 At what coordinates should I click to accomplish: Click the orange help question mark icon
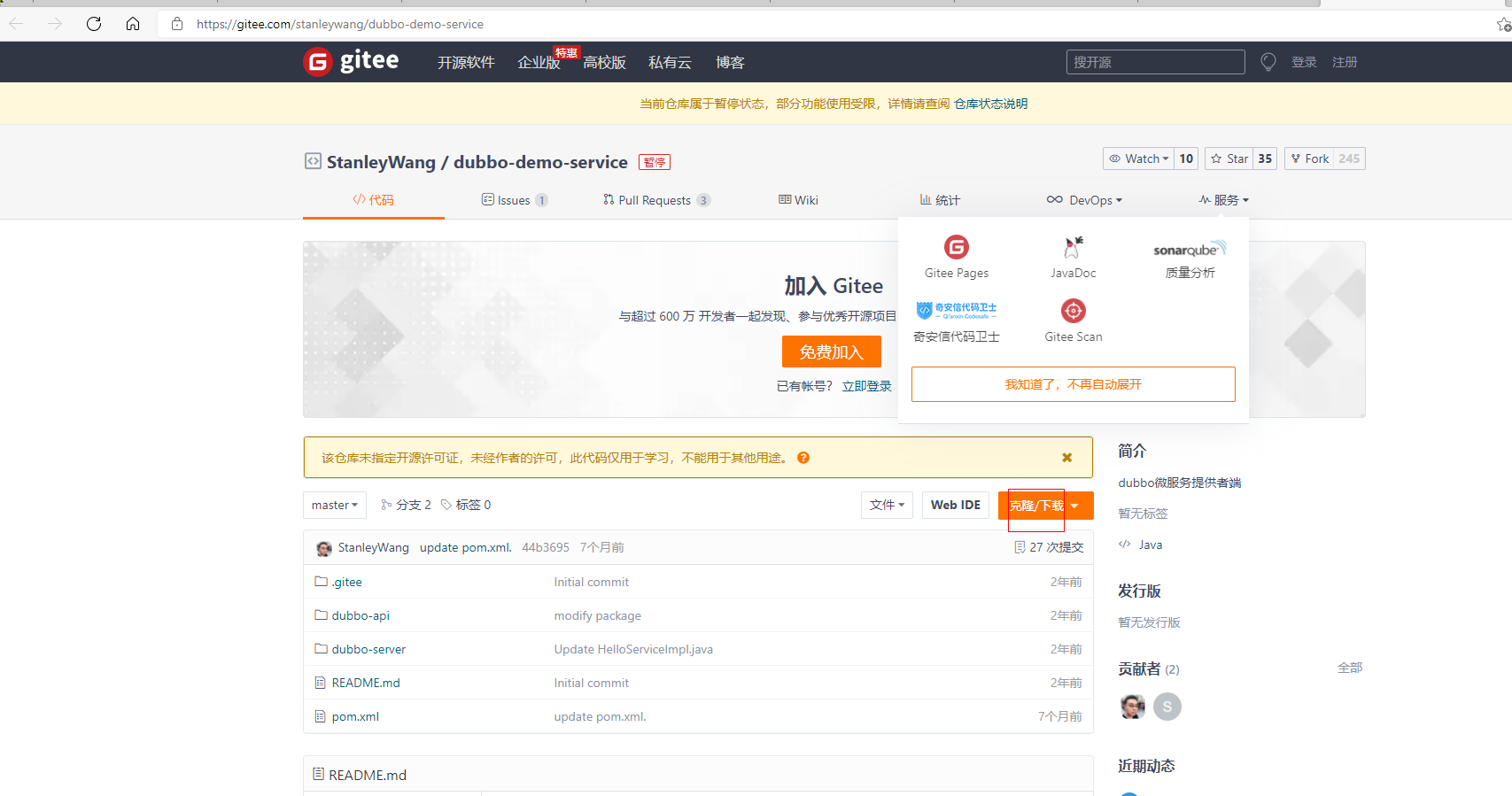(803, 458)
